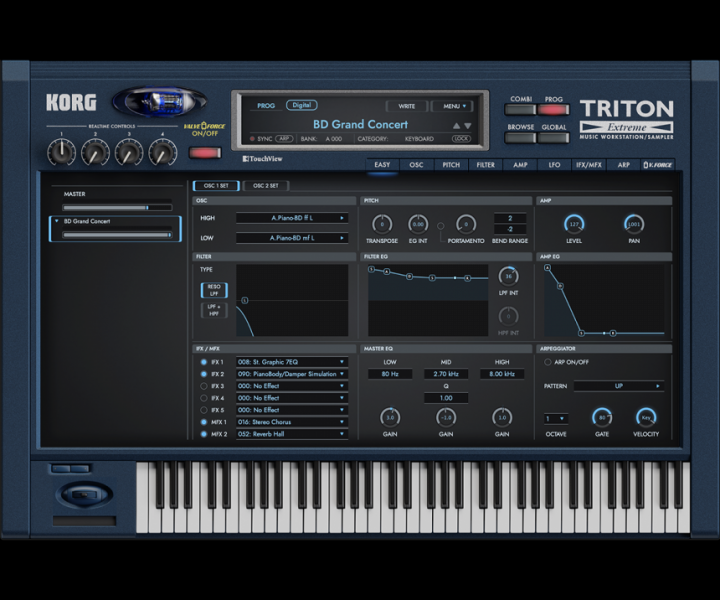Enable ARP ON/OFF radio button
The image size is (720, 600).
click(x=547, y=362)
